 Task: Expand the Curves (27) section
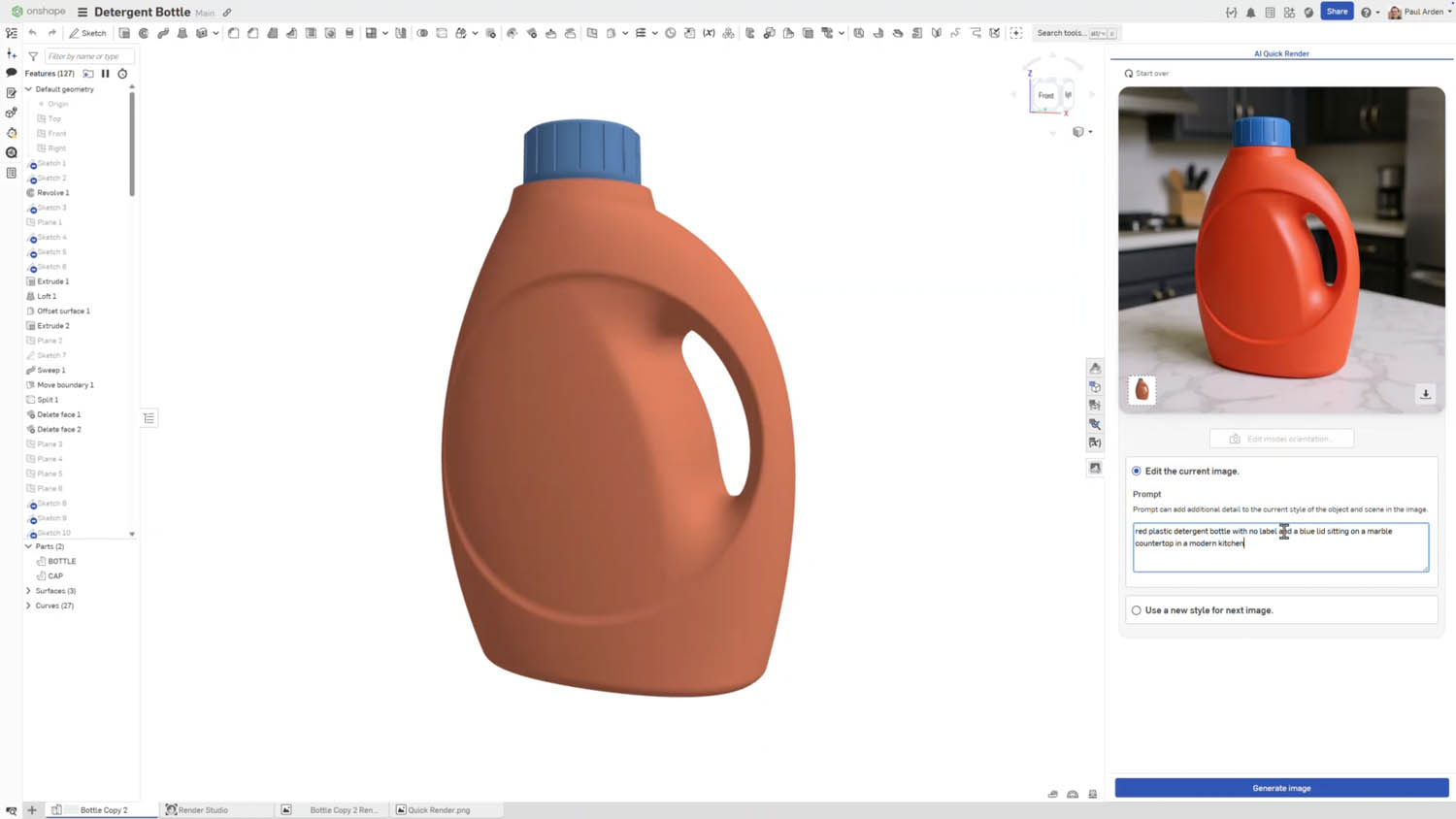pos(28,606)
